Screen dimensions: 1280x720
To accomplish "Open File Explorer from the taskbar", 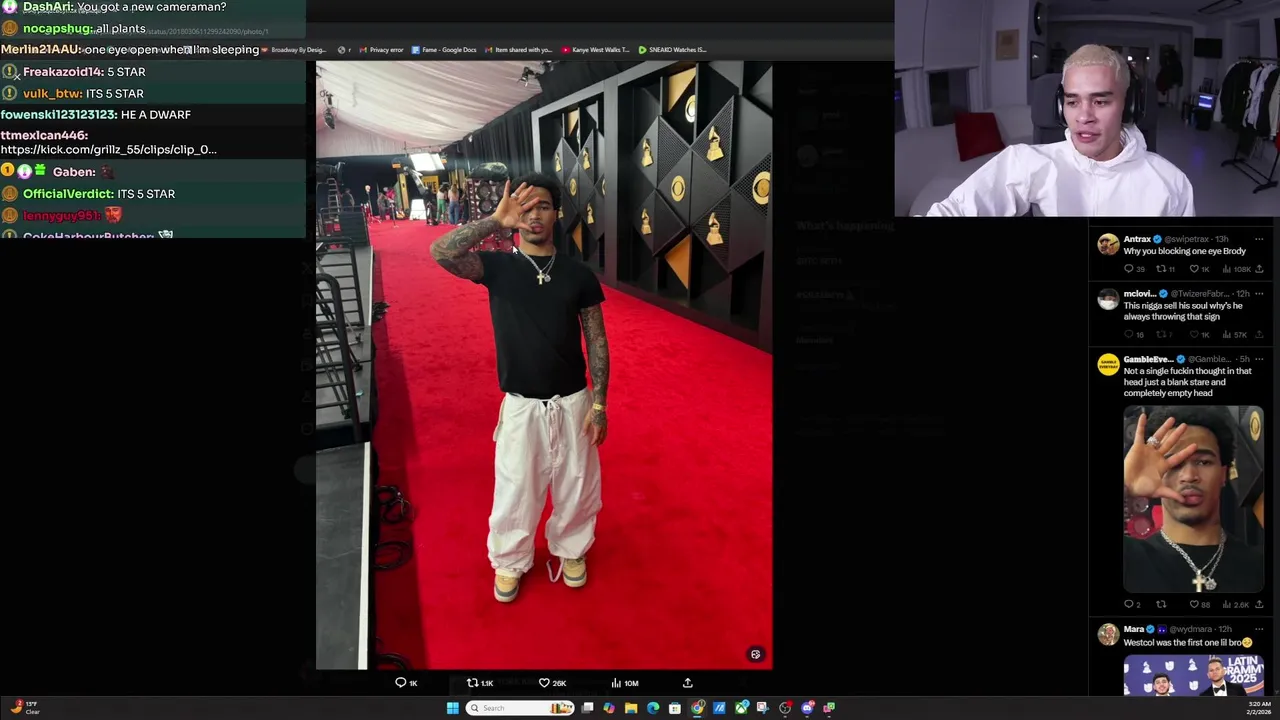I will pyautogui.click(x=631, y=708).
